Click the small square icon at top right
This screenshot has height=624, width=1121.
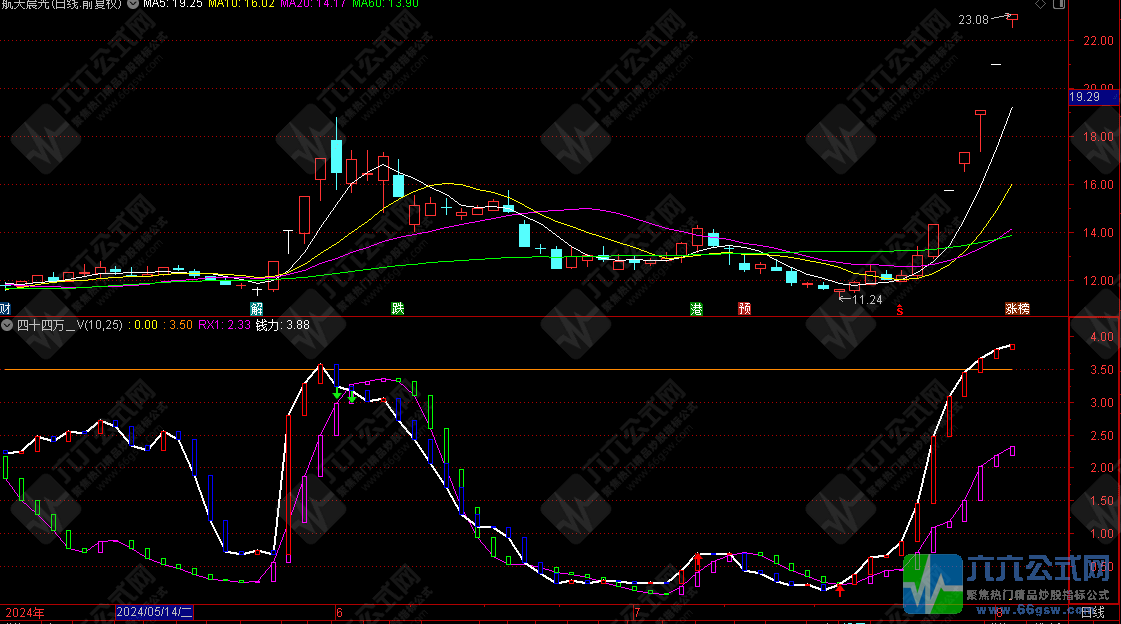(1056, 5)
